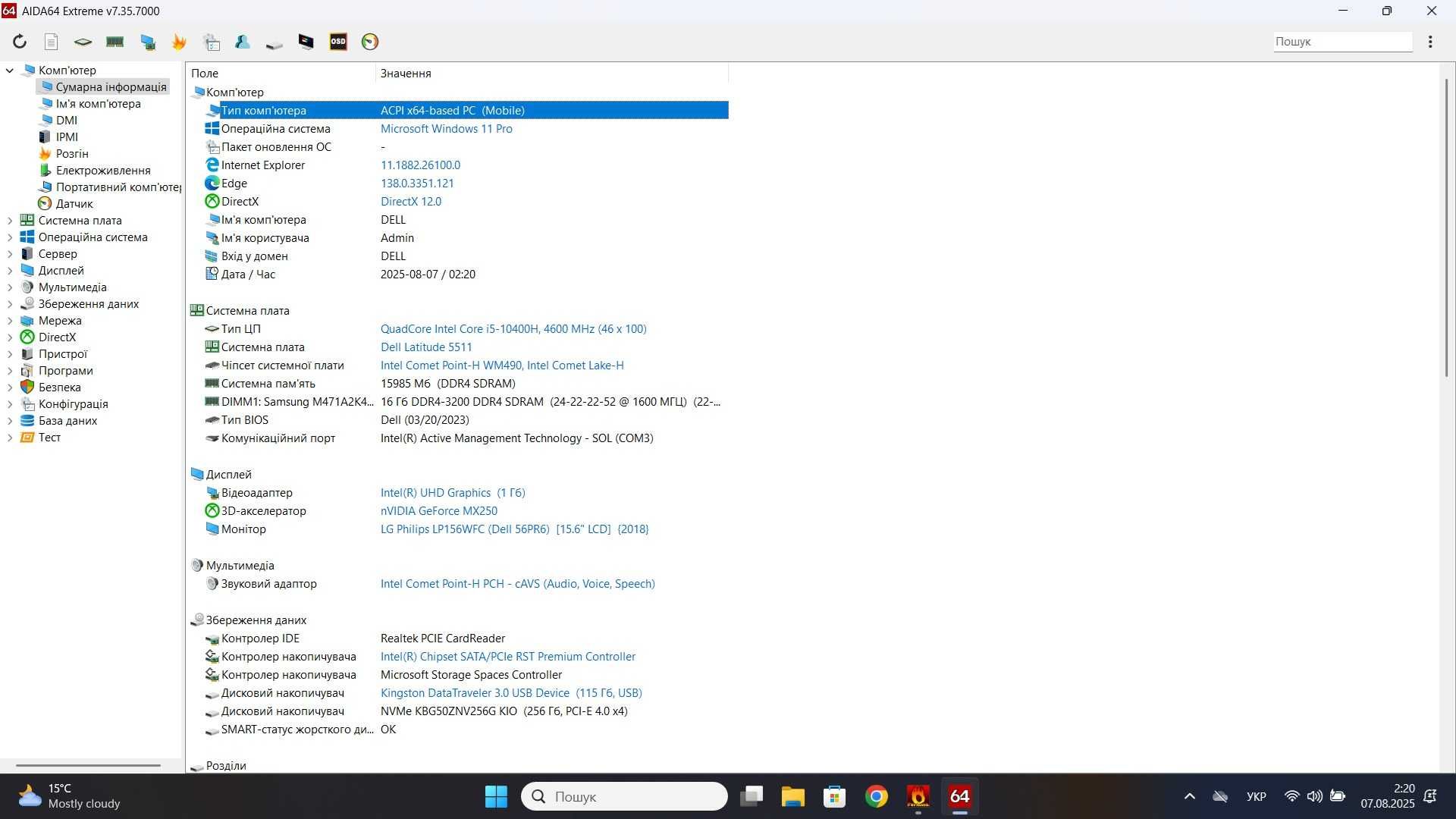This screenshot has height=819, width=1456.
Task: Select the DirectX node in the sidebar
Action: 49,337
